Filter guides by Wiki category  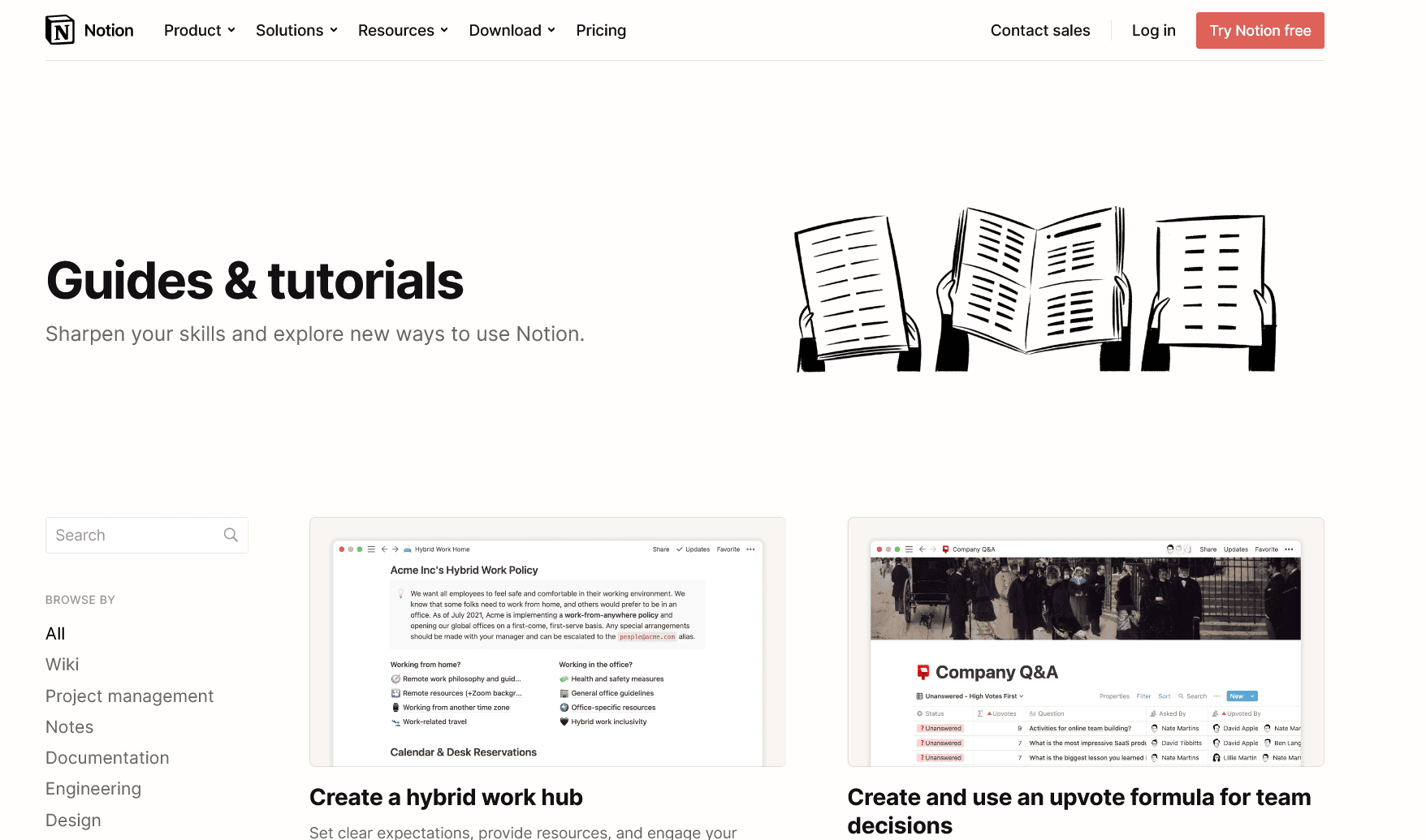pyautogui.click(x=63, y=665)
